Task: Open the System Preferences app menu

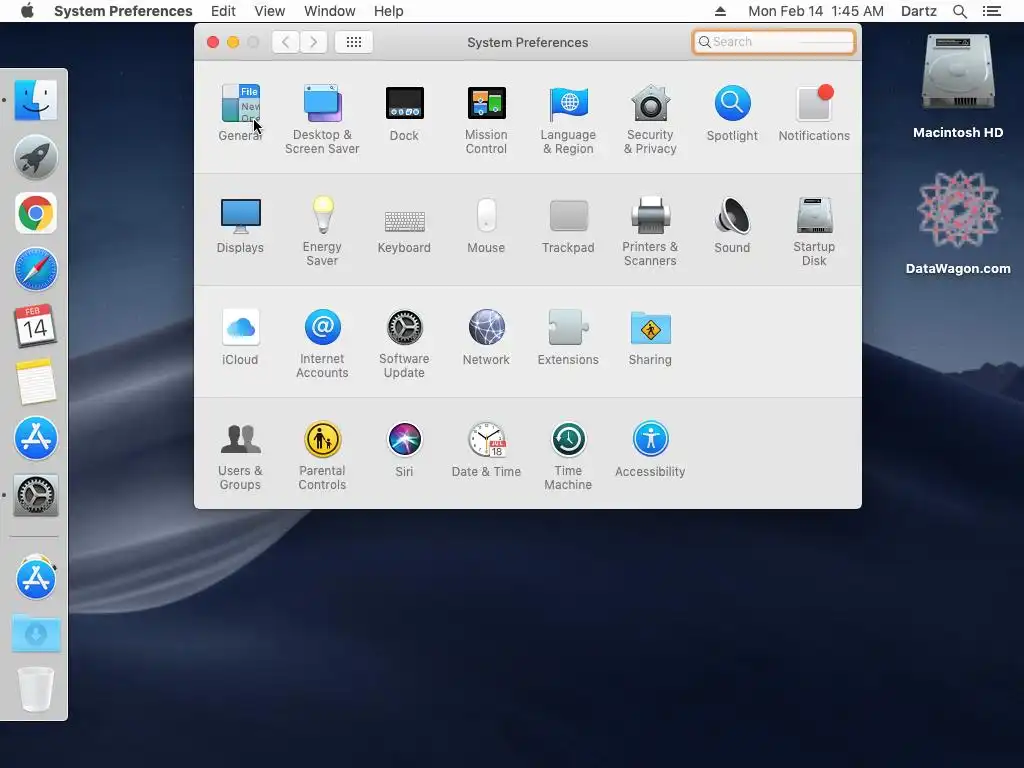Action: [x=123, y=11]
